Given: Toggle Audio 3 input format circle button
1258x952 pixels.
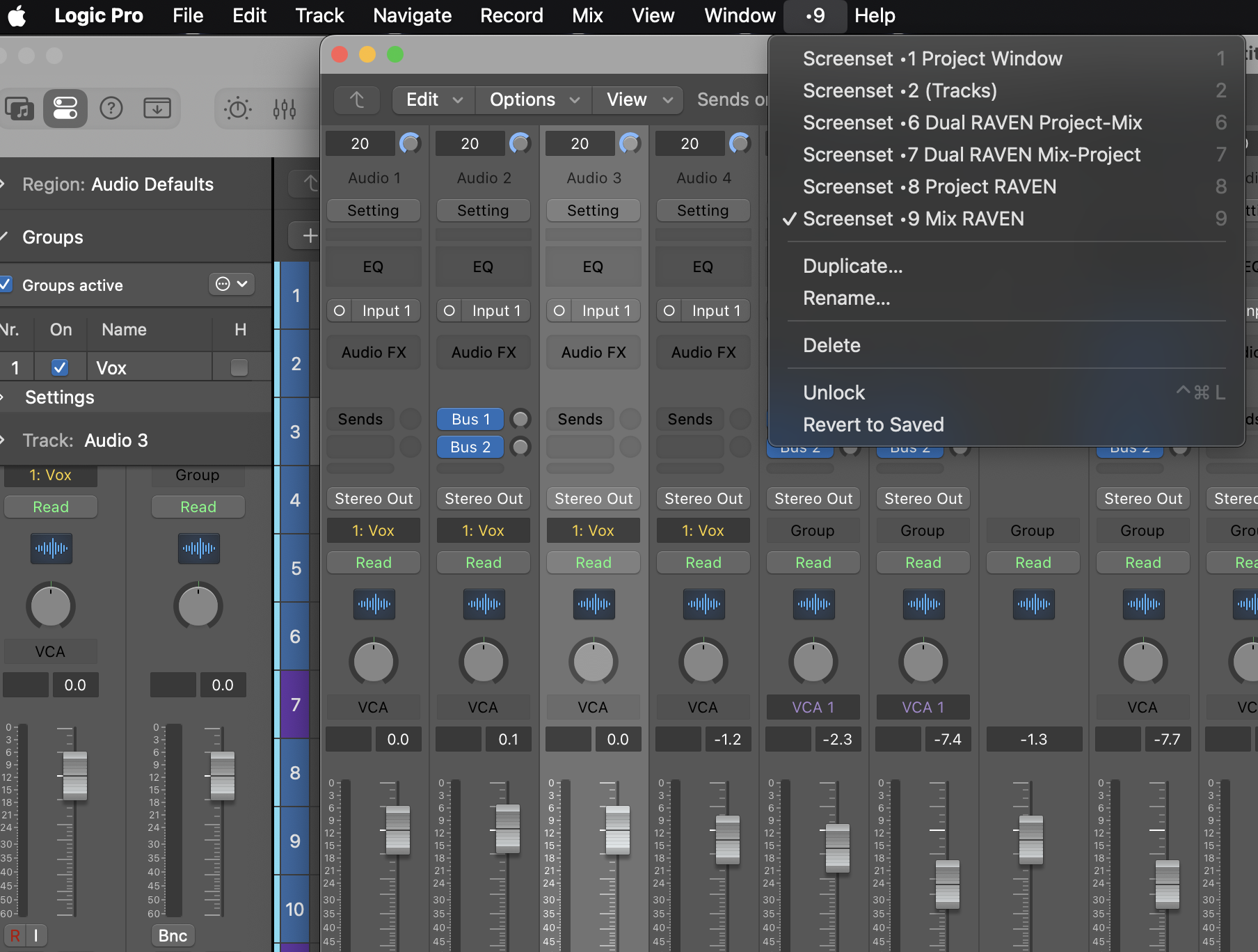Looking at the screenshot, I should [x=559, y=310].
